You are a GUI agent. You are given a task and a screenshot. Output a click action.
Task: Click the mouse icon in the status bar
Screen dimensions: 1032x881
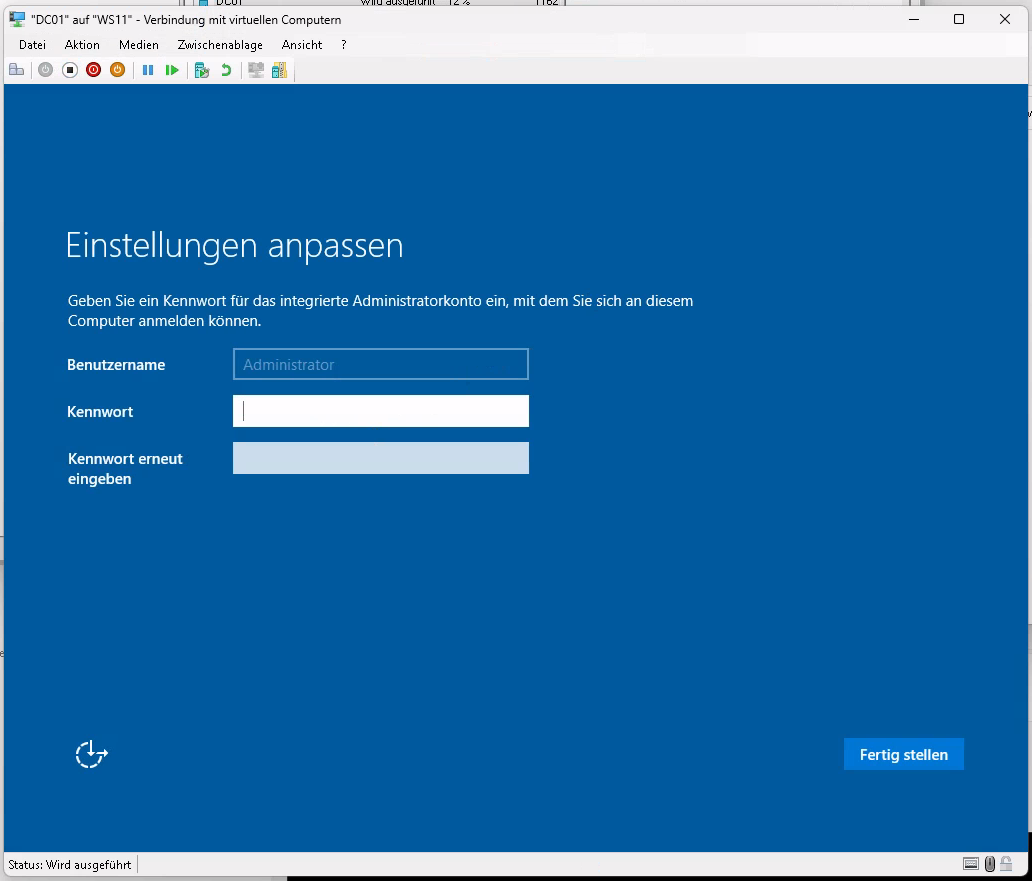[x=989, y=864]
